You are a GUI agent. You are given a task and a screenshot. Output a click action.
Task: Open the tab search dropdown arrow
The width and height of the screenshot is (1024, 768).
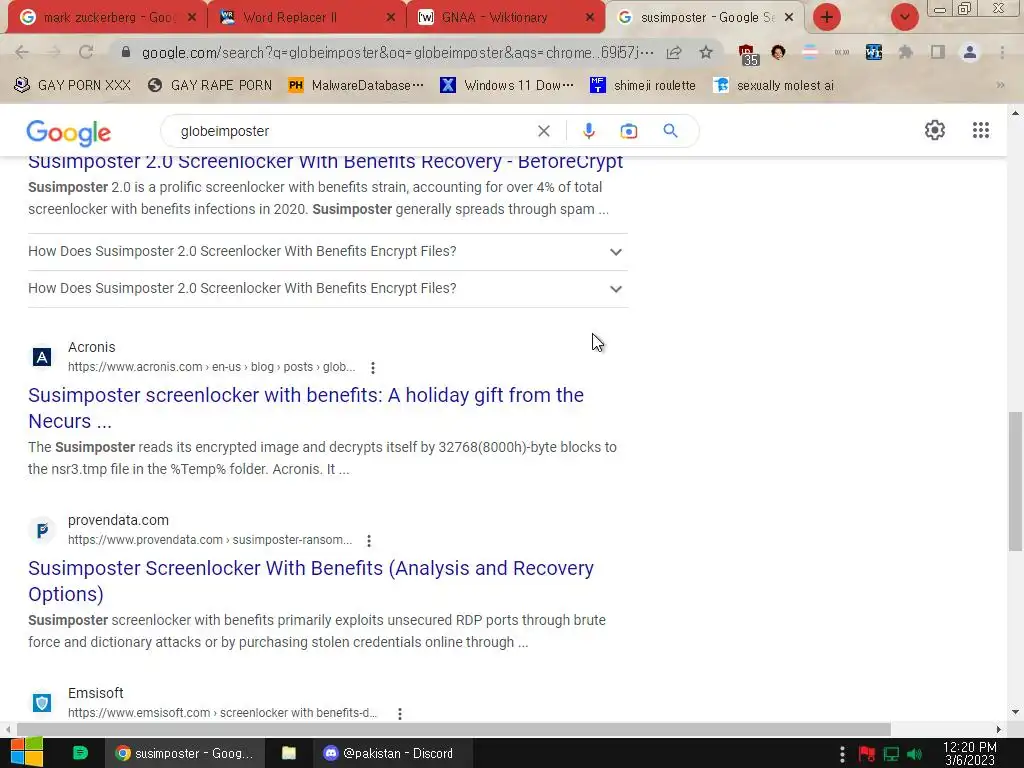pyautogui.click(x=904, y=17)
